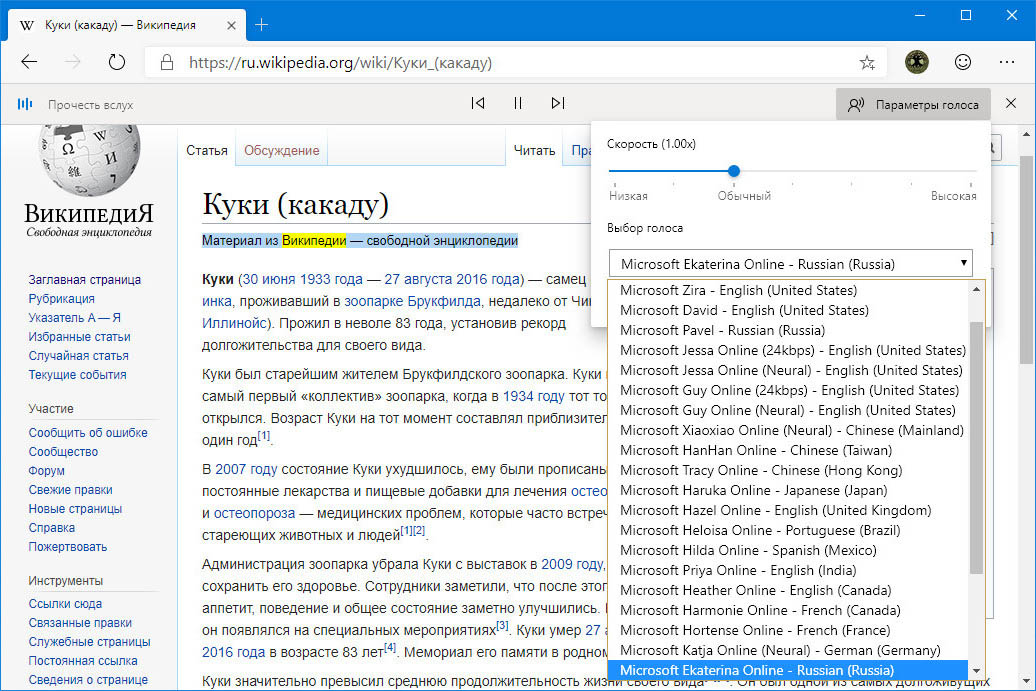The width and height of the screenshot is (1036, 691).
Task: Select Microsoft Guy Online (24kbps) voice
Action: (x=789, y=390)
